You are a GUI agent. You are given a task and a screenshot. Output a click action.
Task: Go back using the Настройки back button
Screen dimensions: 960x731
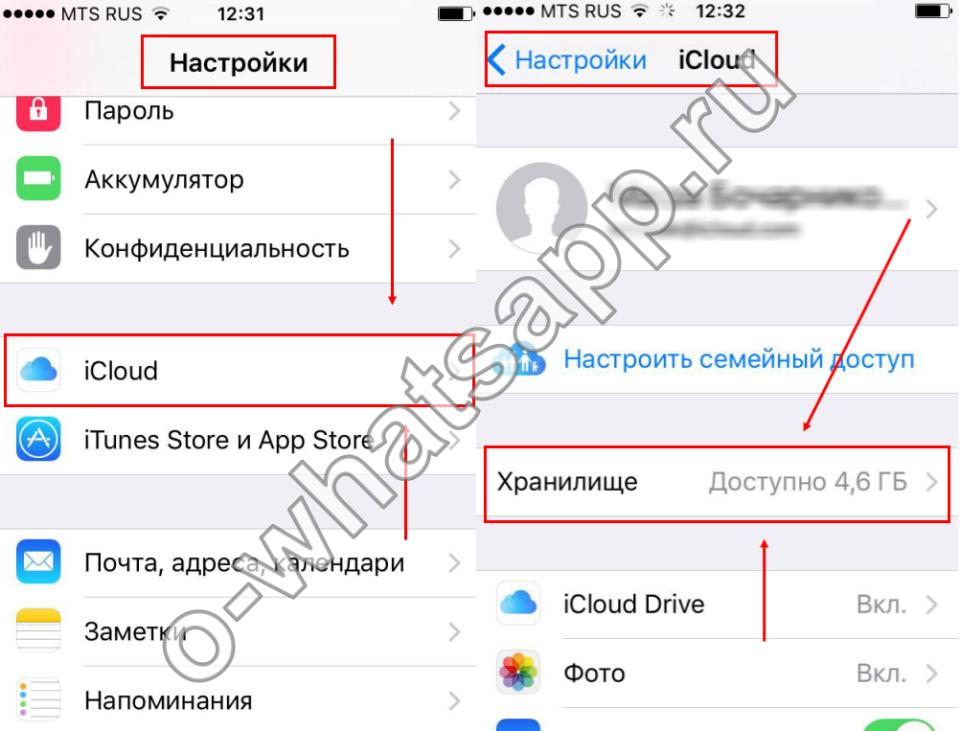point(568,60)
